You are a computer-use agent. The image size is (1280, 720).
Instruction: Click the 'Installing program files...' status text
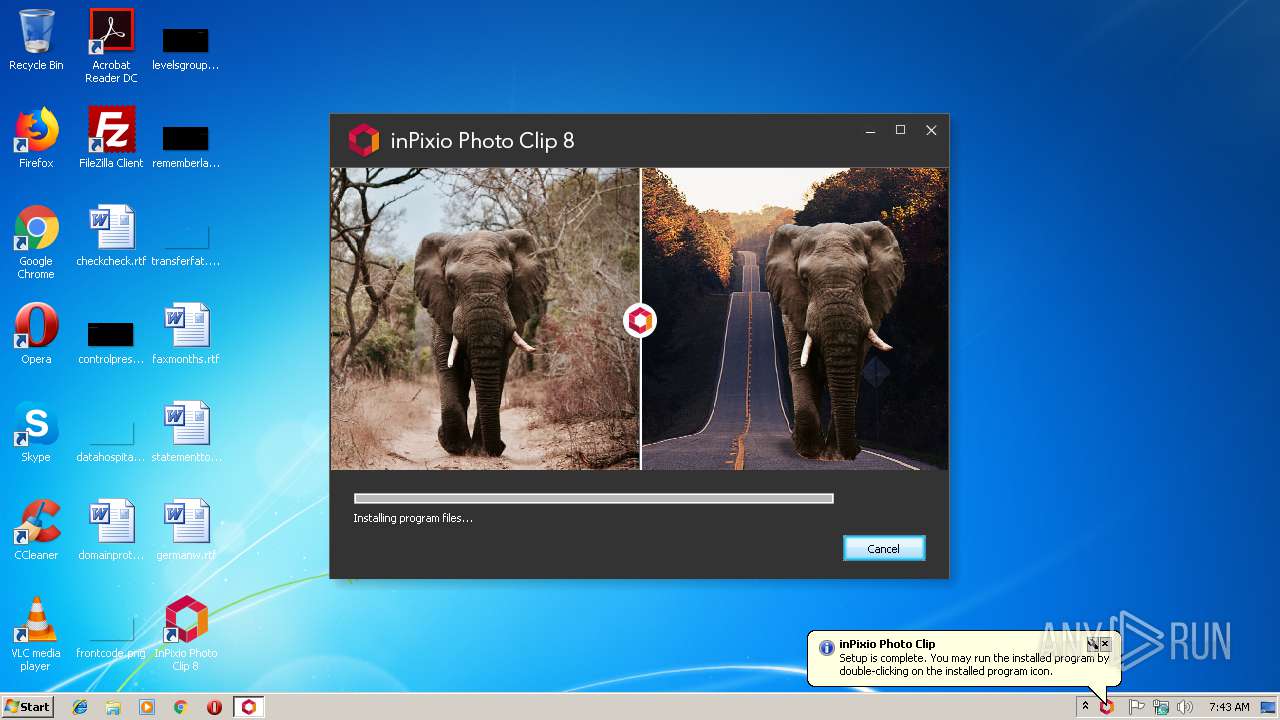tap(413, 518)
